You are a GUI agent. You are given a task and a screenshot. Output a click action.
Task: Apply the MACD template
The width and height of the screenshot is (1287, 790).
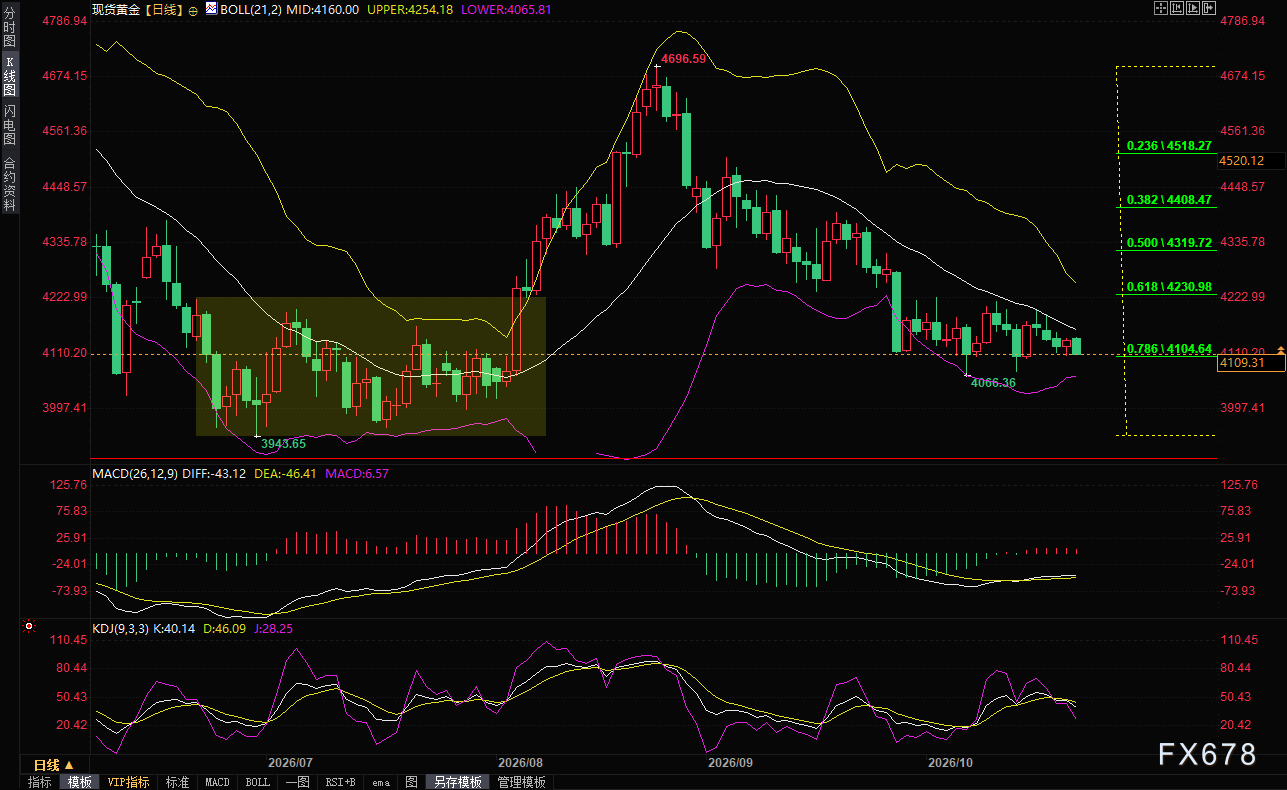point(217,782)
